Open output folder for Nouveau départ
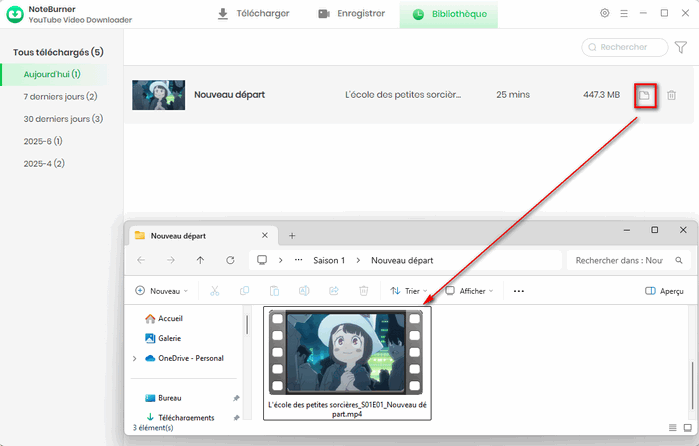The height and width of the screenshot is (446, 699). 645,95
